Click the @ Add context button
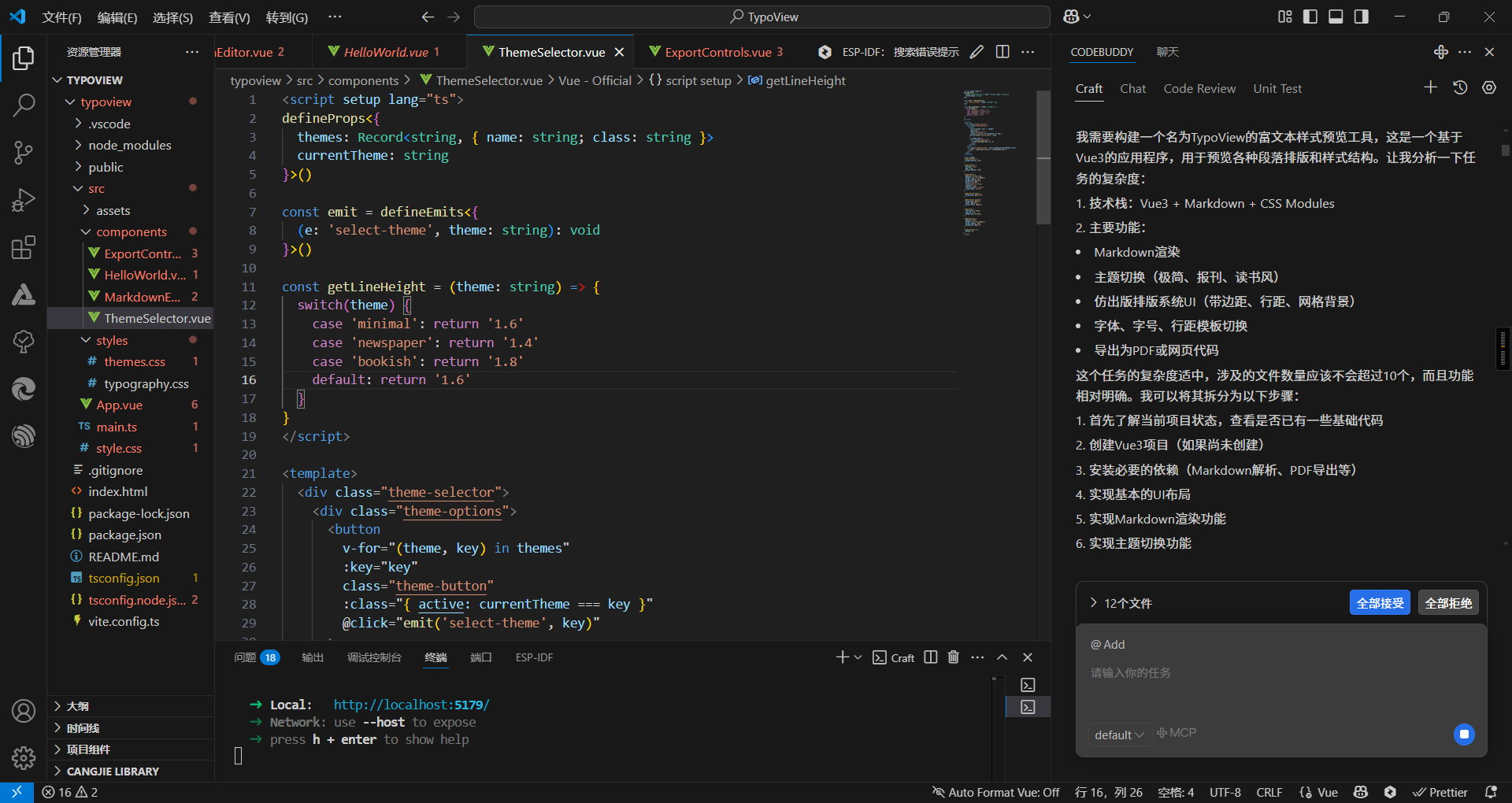 1108,645
